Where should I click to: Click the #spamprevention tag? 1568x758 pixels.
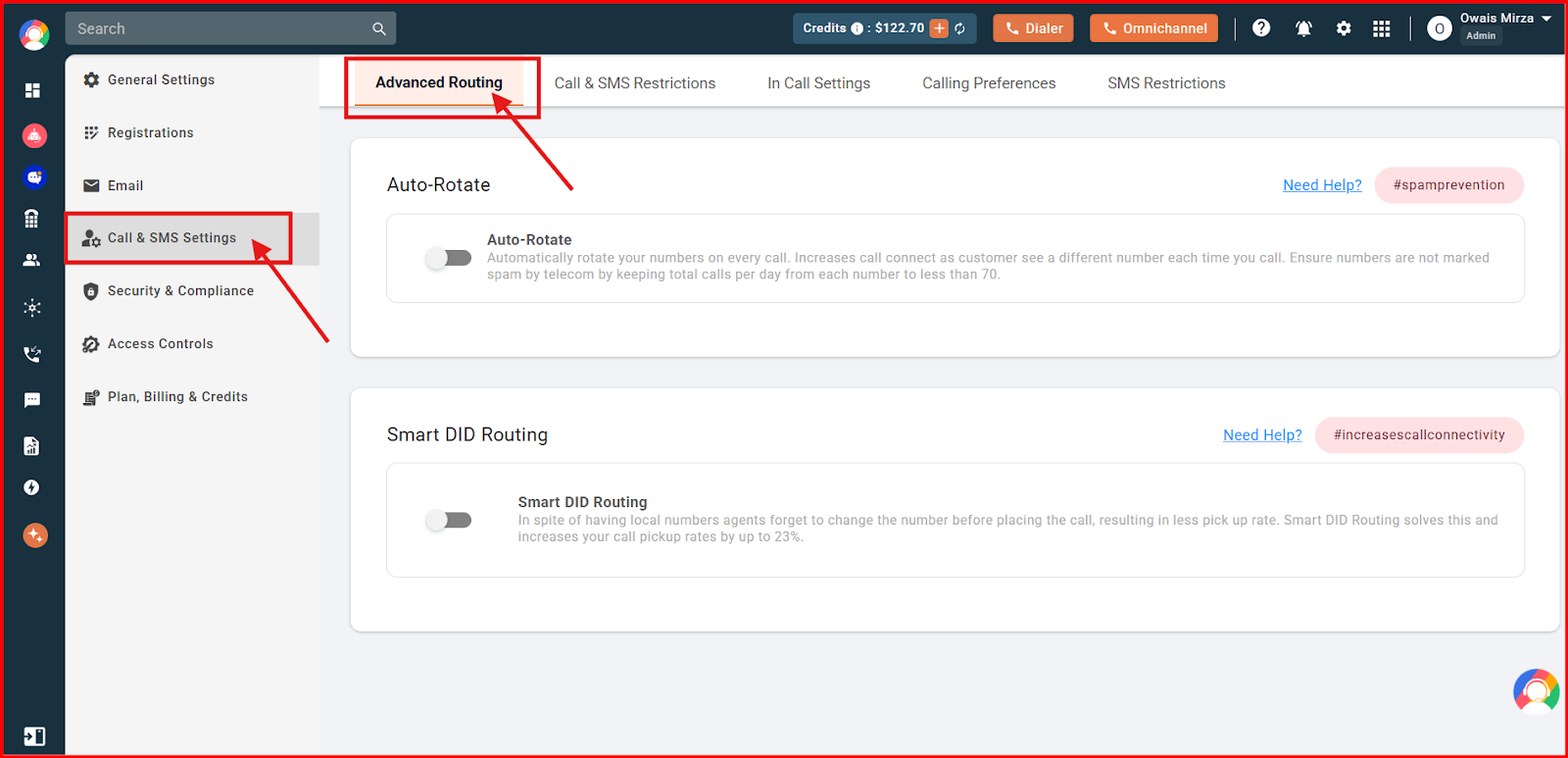[x=1448, y=185]
